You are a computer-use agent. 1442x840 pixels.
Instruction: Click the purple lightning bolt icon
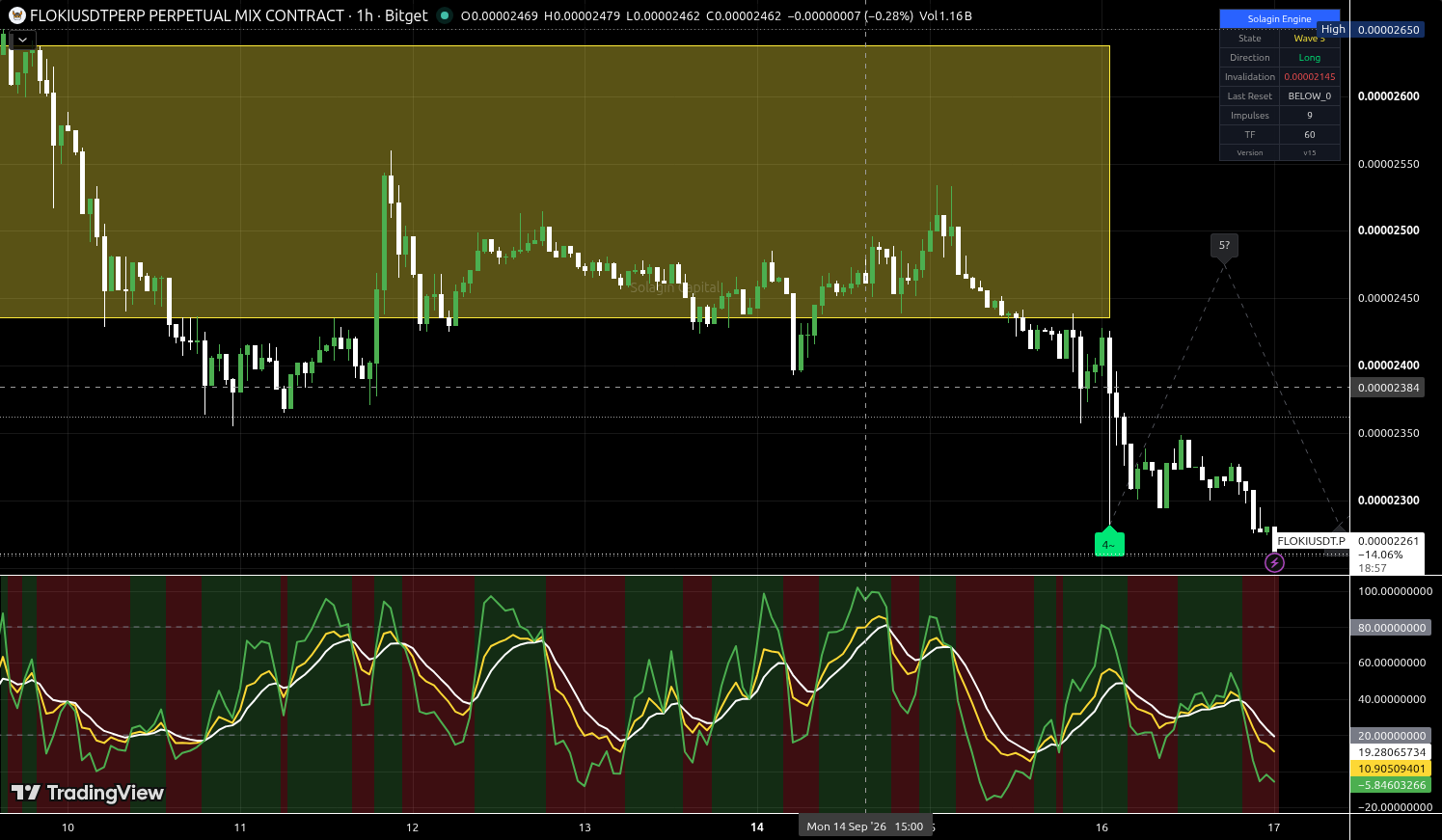pos(1275,562)
